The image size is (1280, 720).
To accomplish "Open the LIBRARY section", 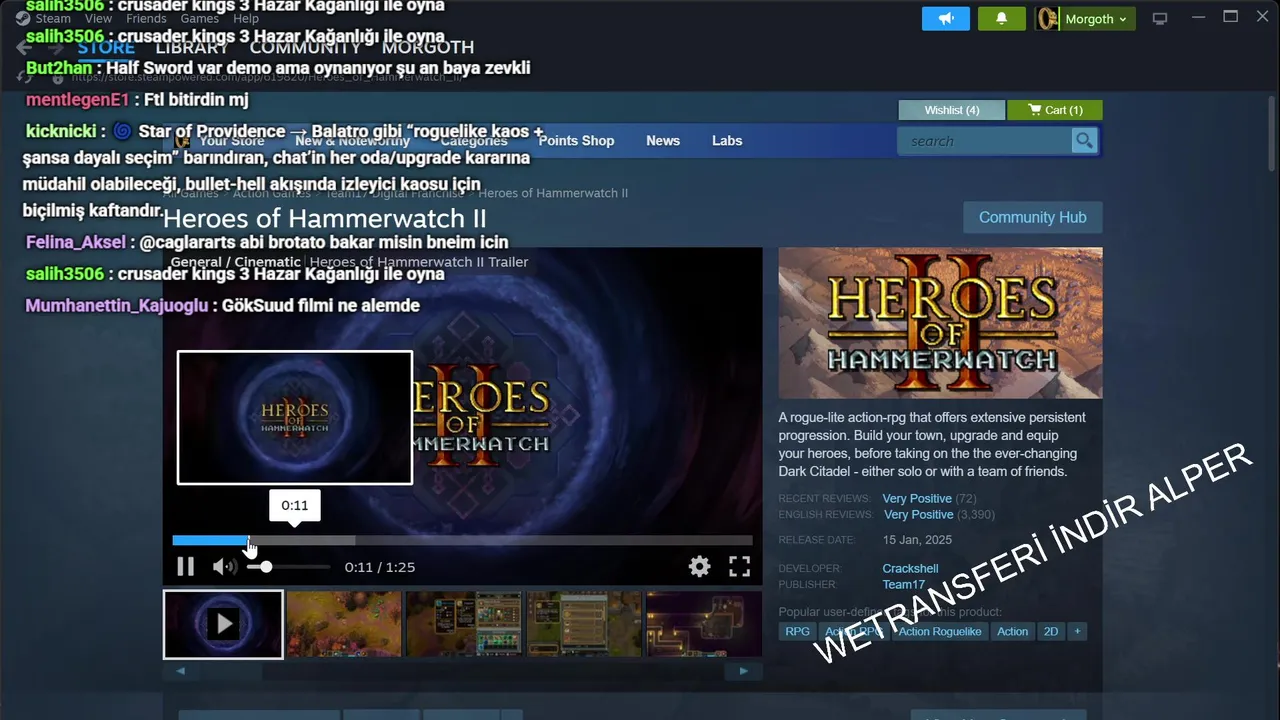I will point(192,47).
